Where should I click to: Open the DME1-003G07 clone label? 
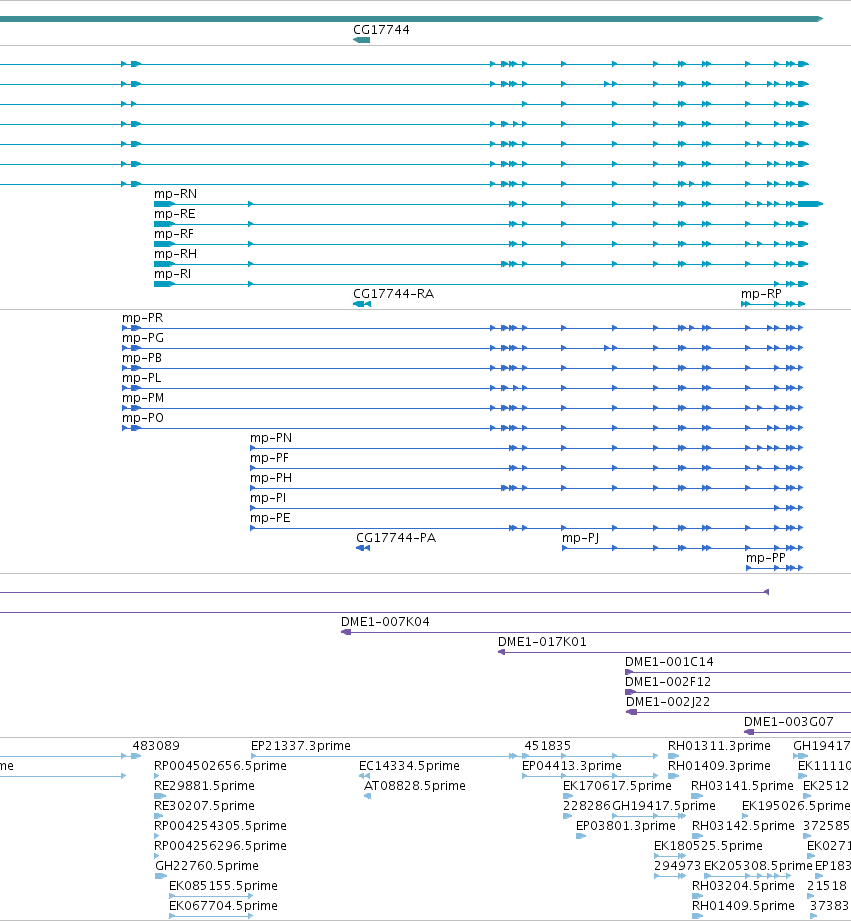(789, 721)
